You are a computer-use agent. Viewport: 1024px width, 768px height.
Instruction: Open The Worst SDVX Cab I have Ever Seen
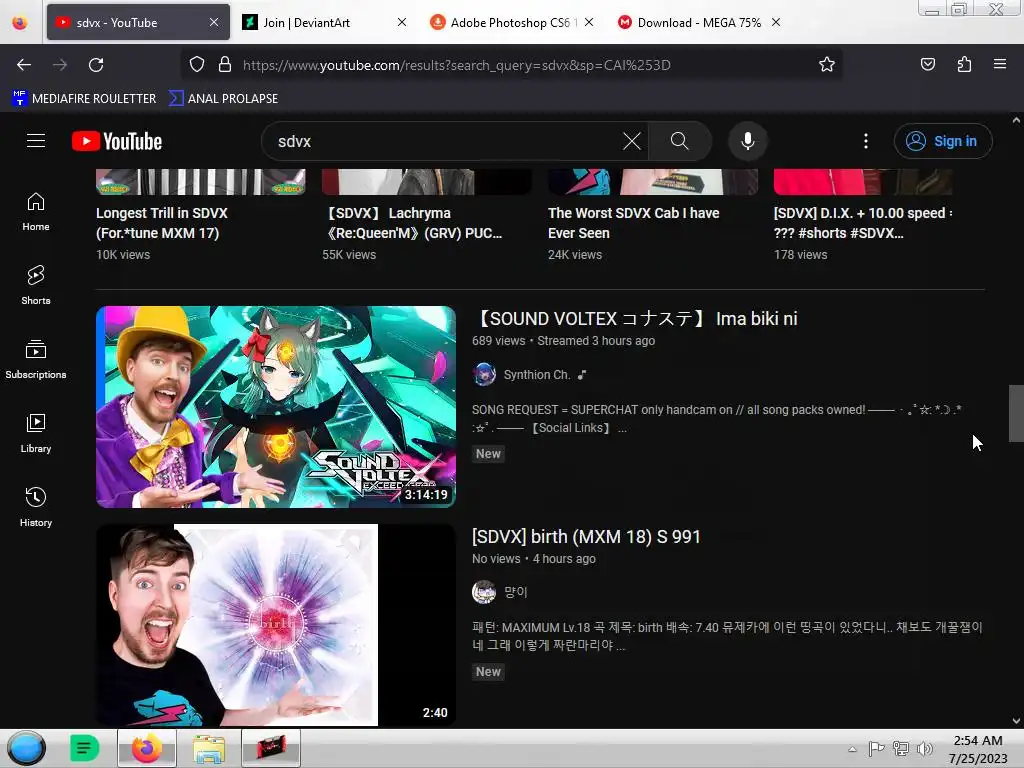click(633, 223)
